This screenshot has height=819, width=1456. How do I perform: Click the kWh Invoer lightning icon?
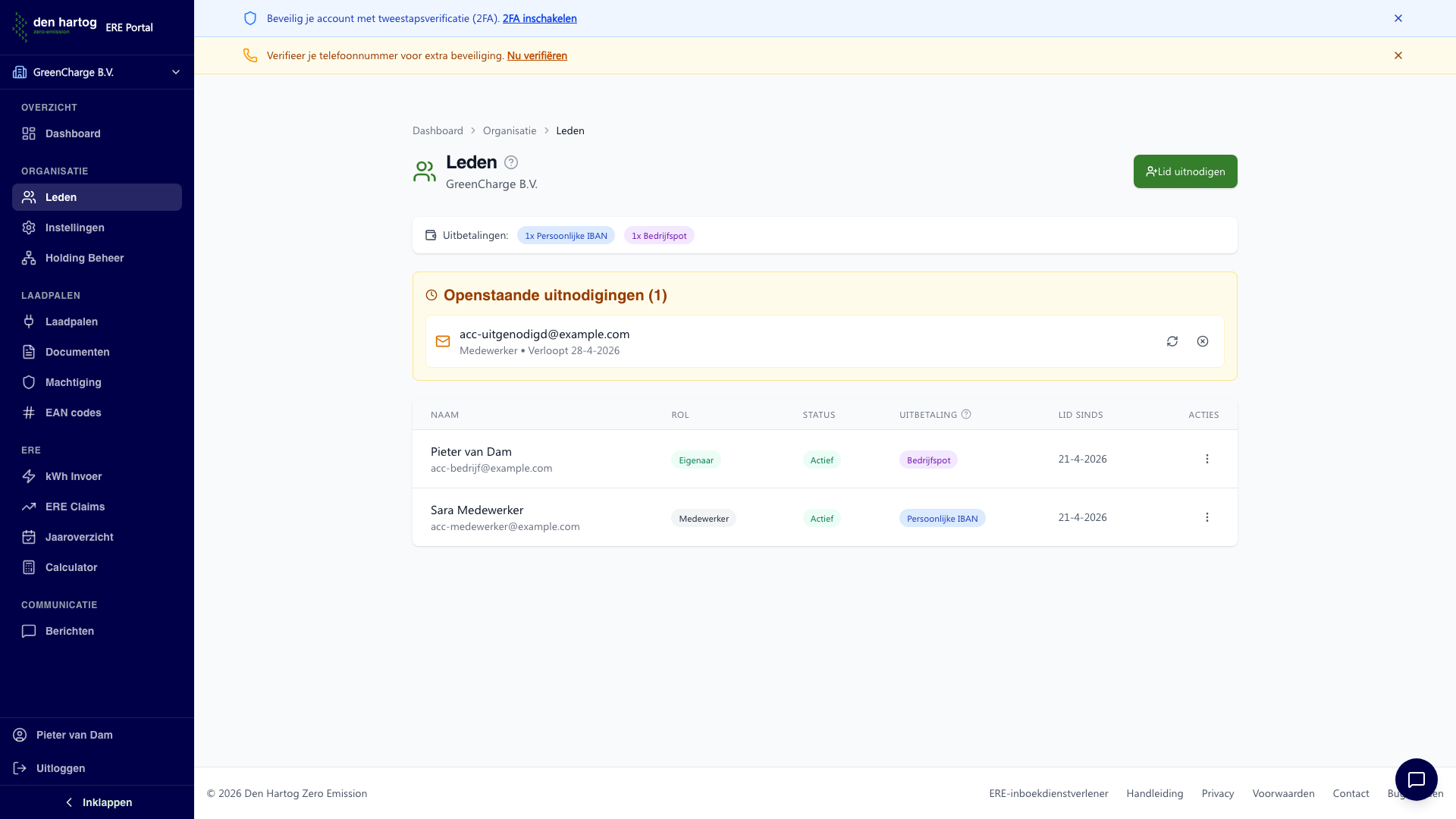tap(29, 476)
